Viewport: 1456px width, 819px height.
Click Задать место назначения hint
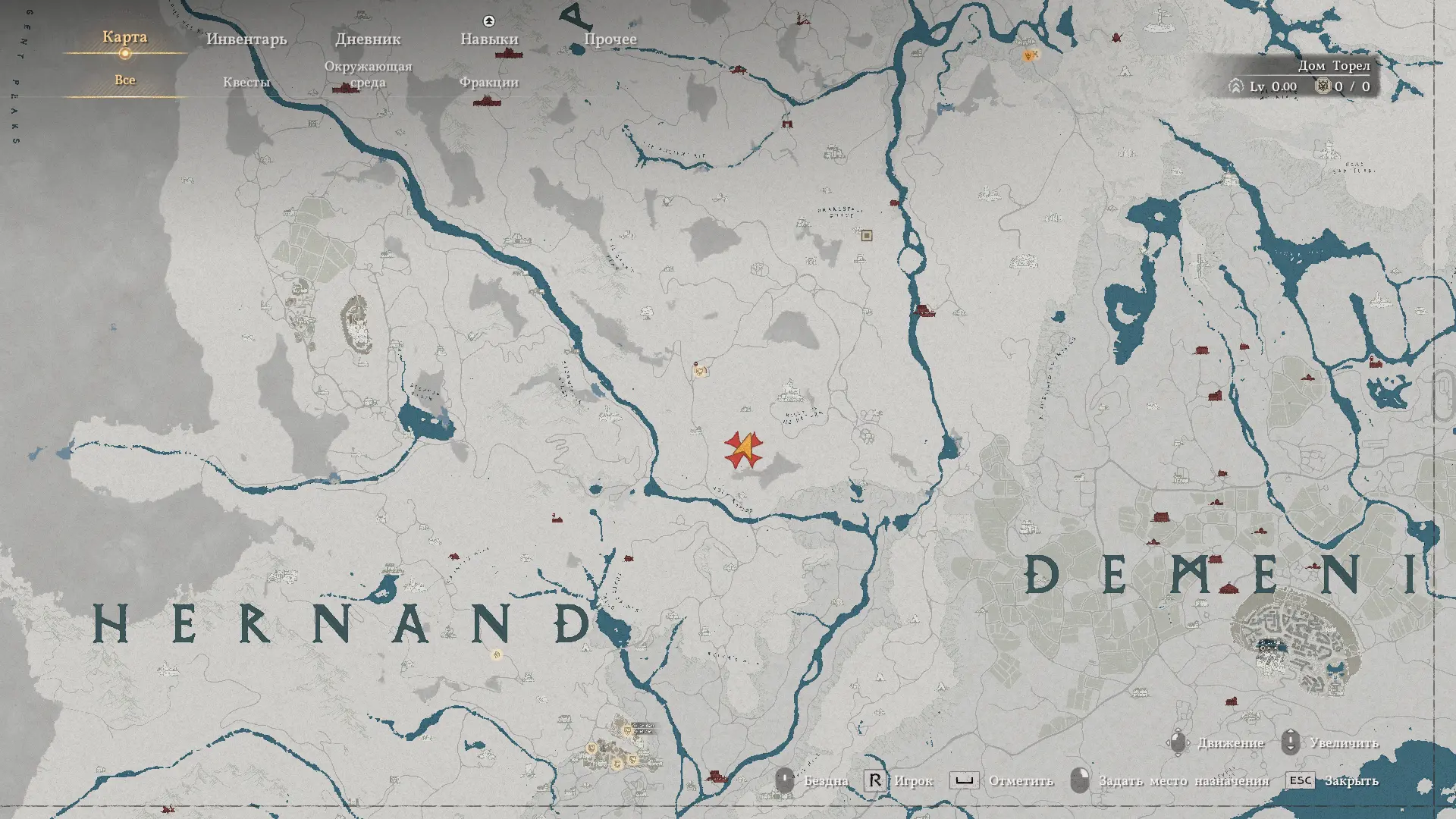coord(1183,781)
